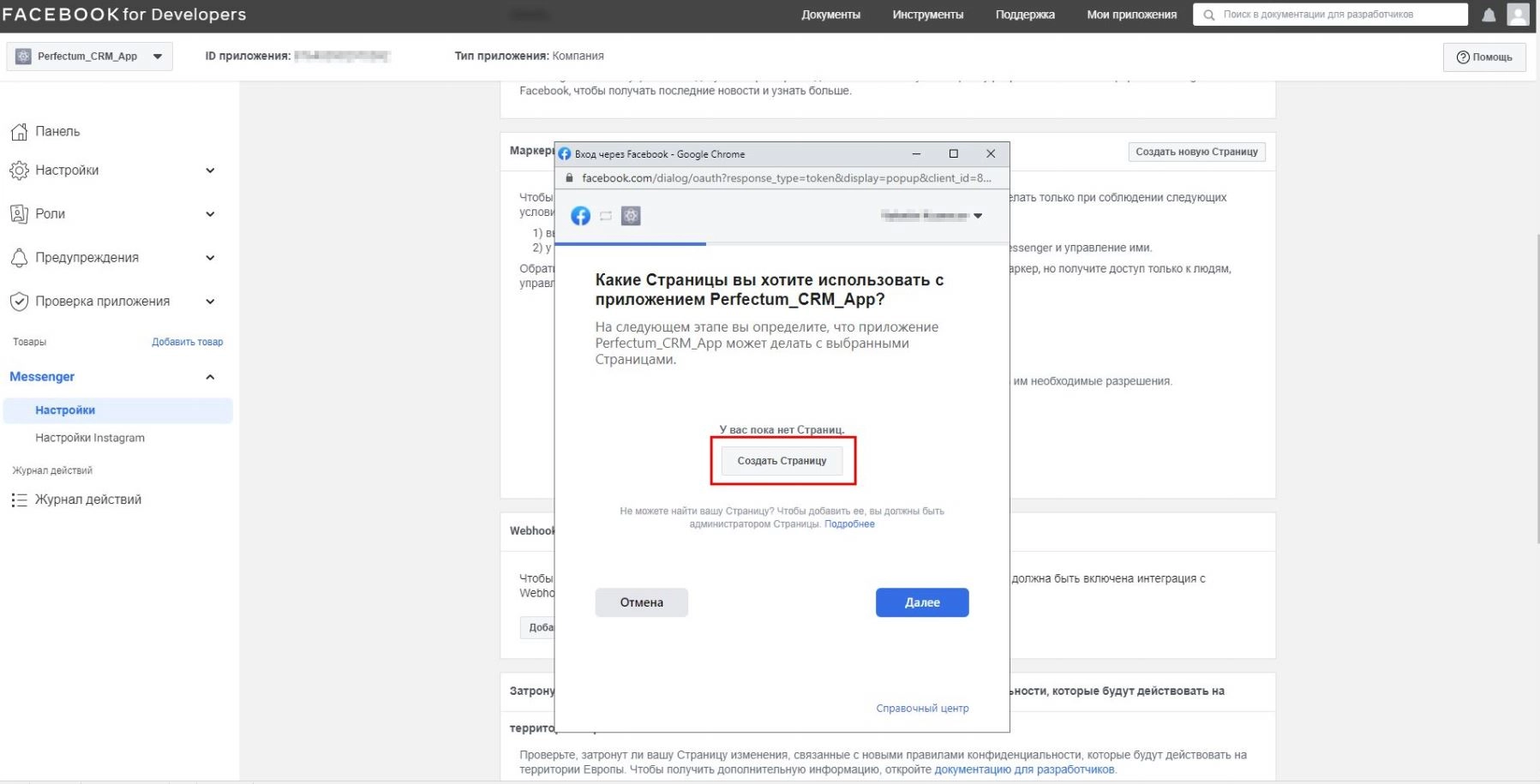Viewport: 1540px width, 784px height.
Task: Click the Предупреждения bell icon
Action: coord(19,258)
